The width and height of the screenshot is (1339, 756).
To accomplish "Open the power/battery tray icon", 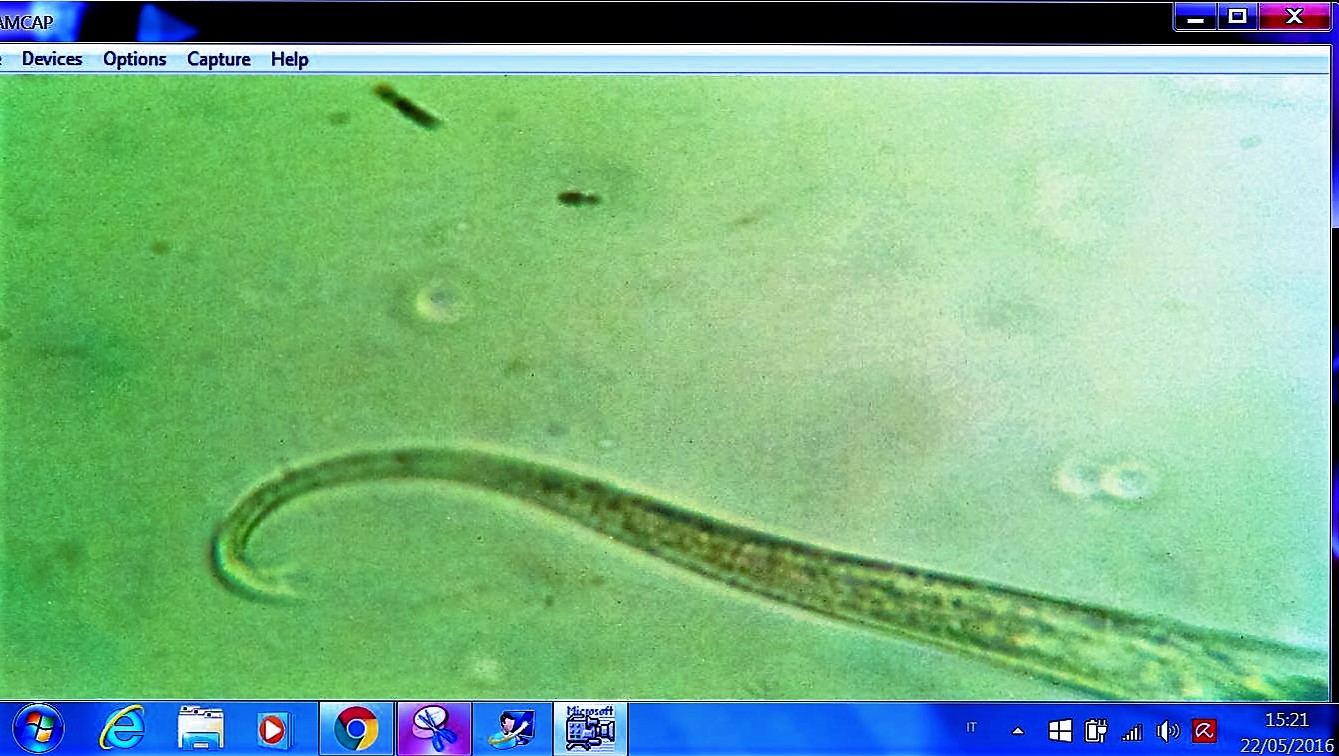I will [1097, 731].
